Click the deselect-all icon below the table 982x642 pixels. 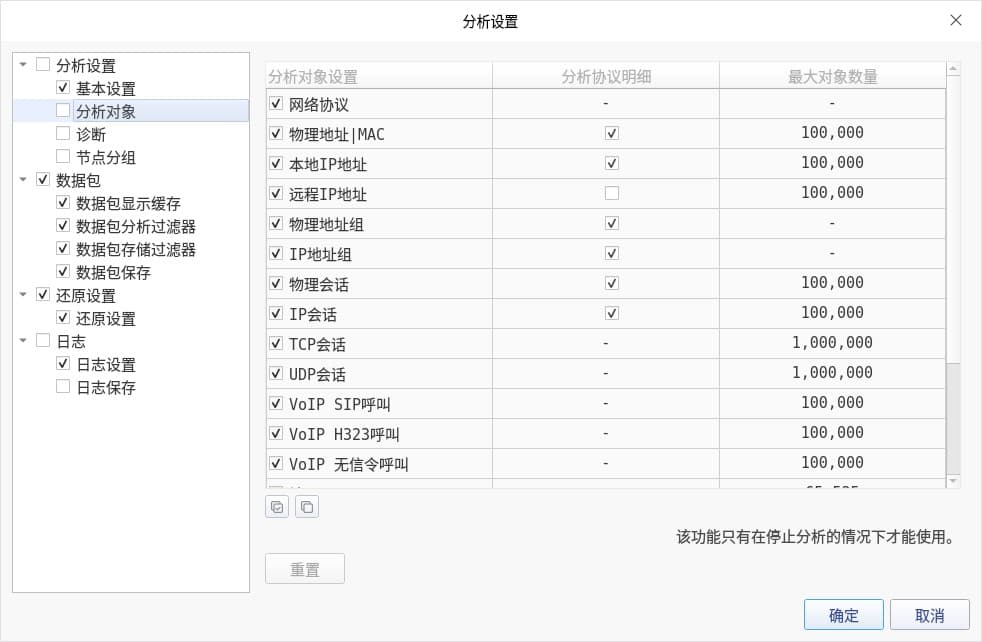tap(307, 507)
